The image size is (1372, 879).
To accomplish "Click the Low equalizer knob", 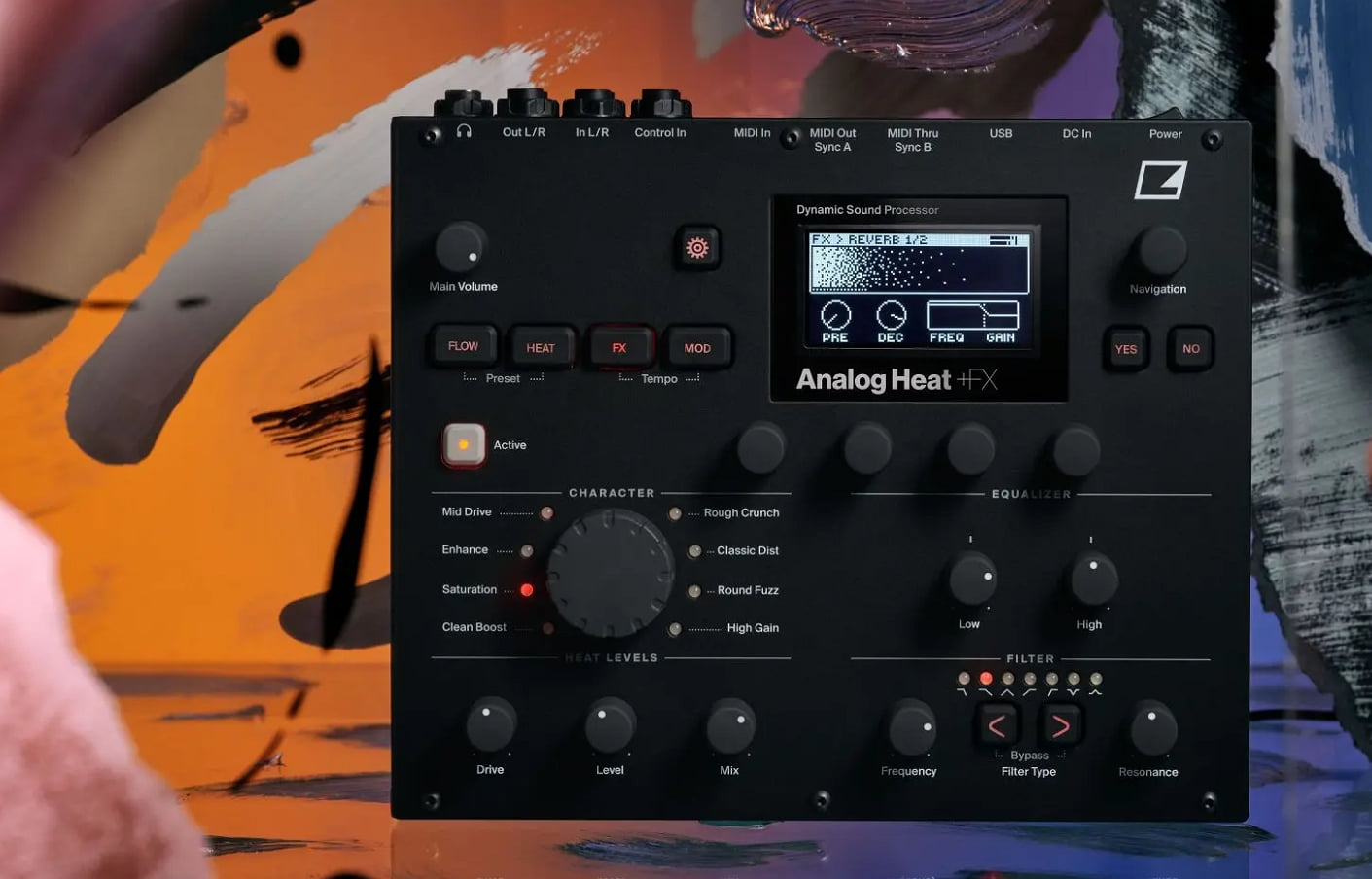I will pyautogui.click(x=972, y=579).
